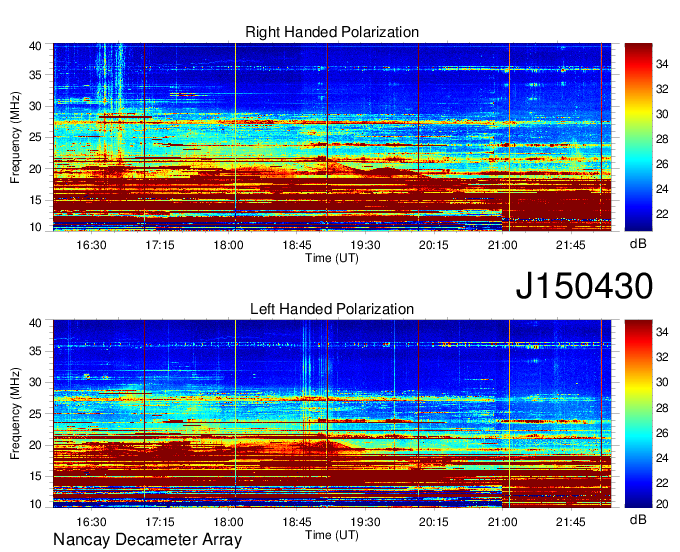Click the right-handed polarization spectrogram
The height and width of the screenshot is (552, 680).
332,137
